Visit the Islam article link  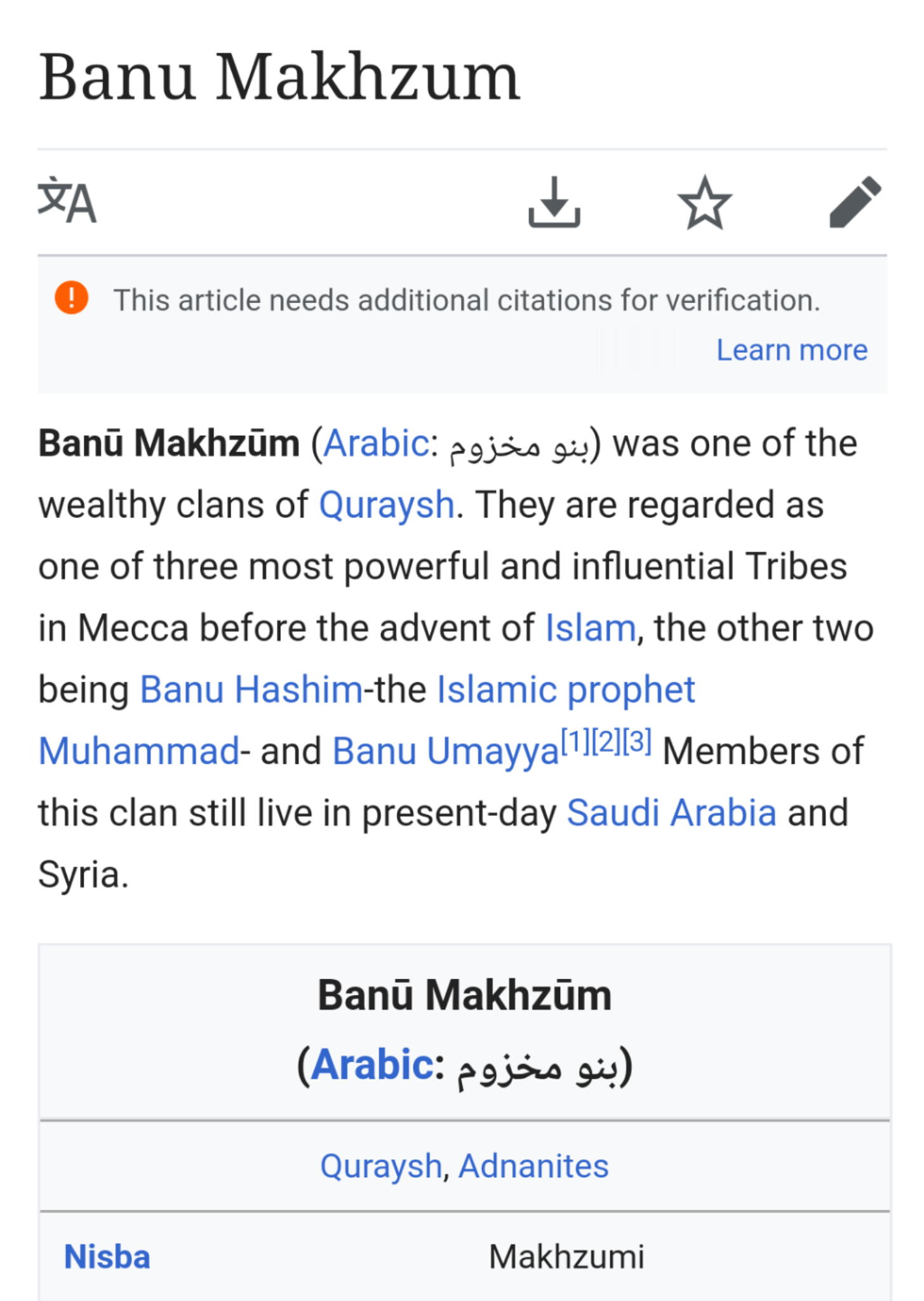pyautogui.click(x=591, y=628)
